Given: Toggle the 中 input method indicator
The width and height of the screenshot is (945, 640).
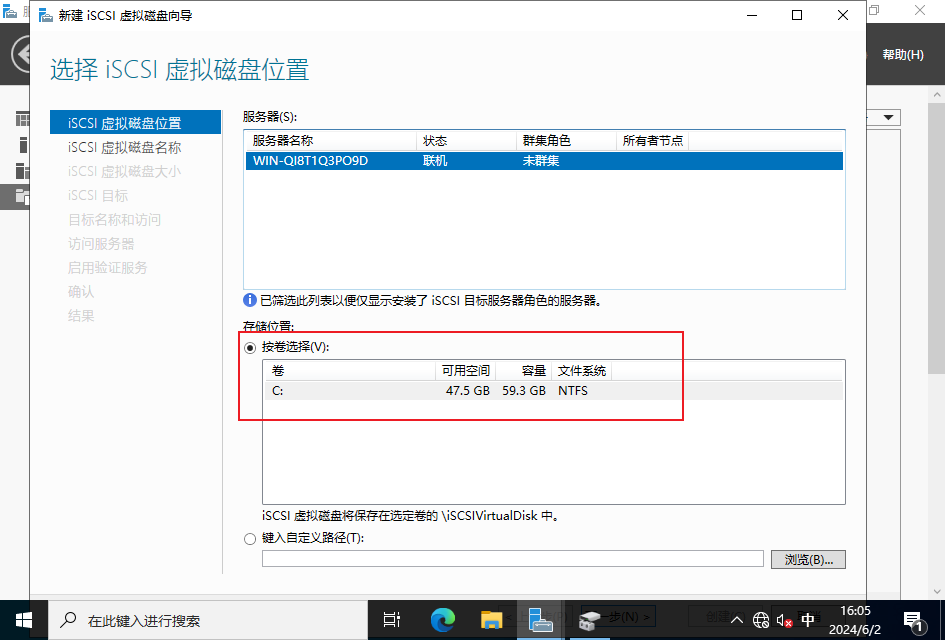Looking at the screenshot, I should coord(807,620).
